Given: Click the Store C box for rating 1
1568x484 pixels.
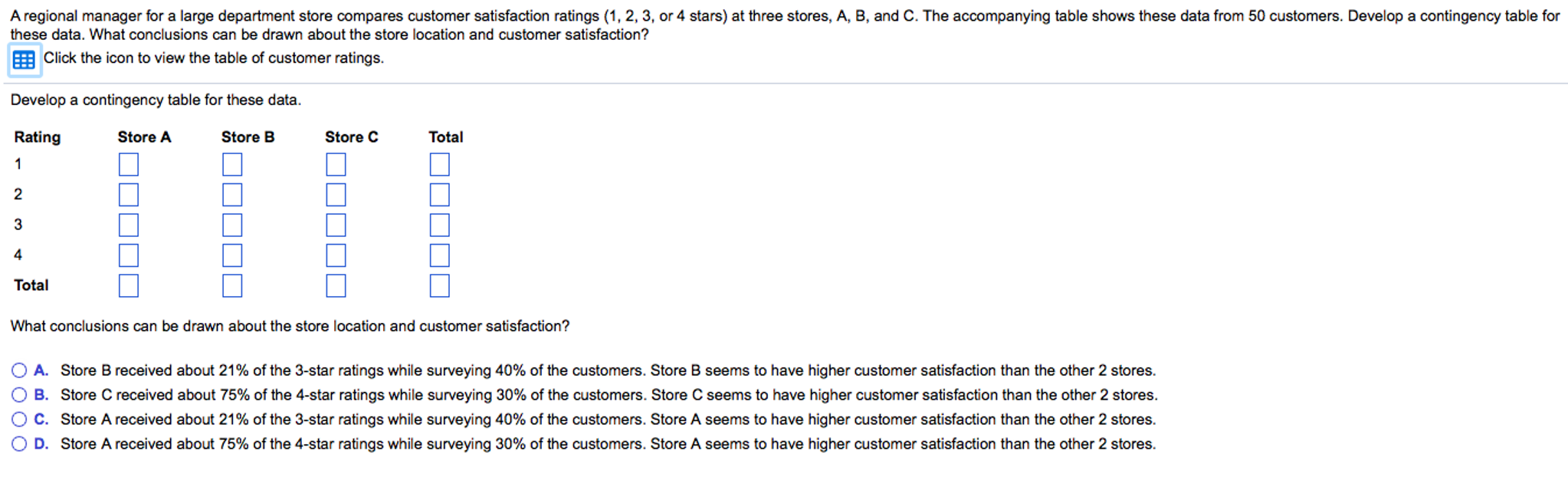Looking at the screenshot, I should tap(336, 164).
